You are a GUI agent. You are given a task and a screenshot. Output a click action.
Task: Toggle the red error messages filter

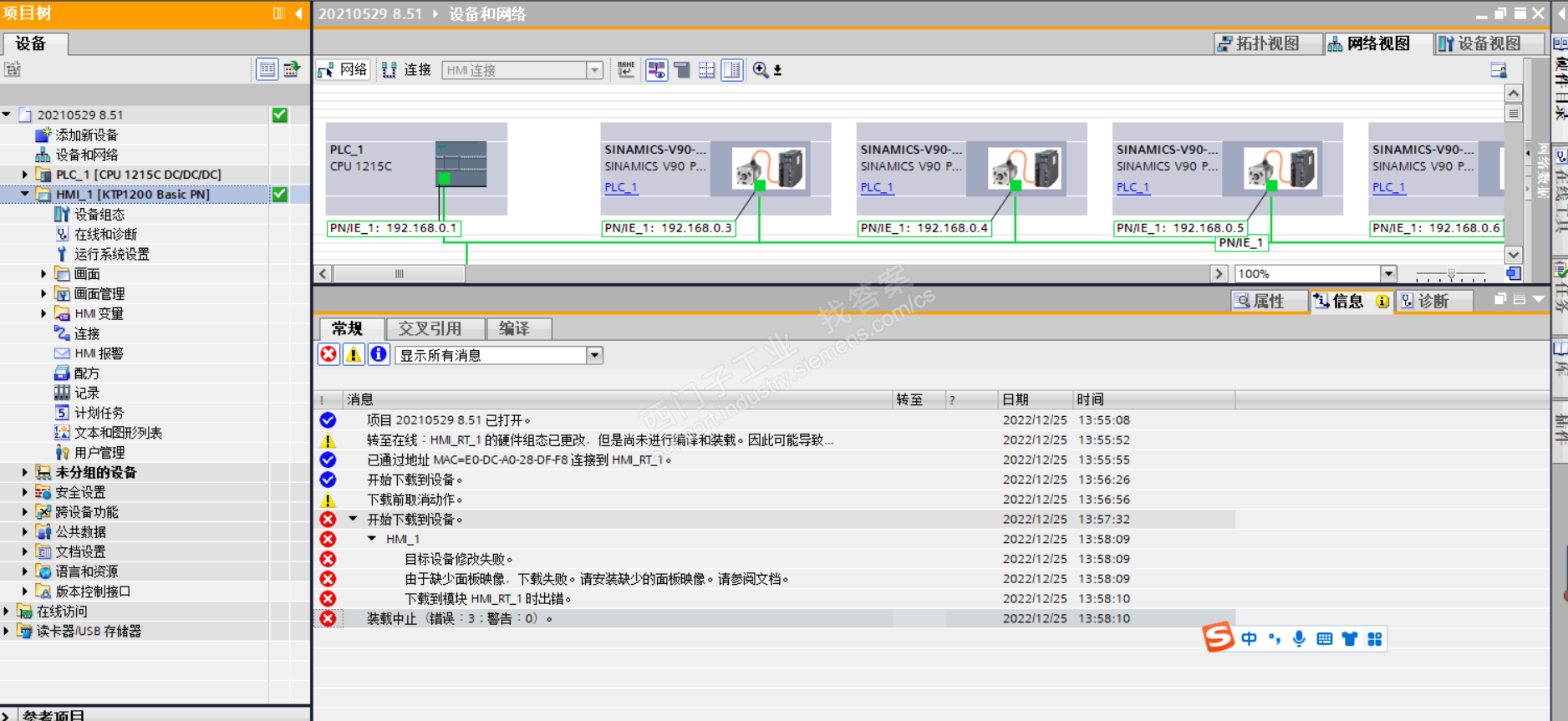click(x=328, y=355)
